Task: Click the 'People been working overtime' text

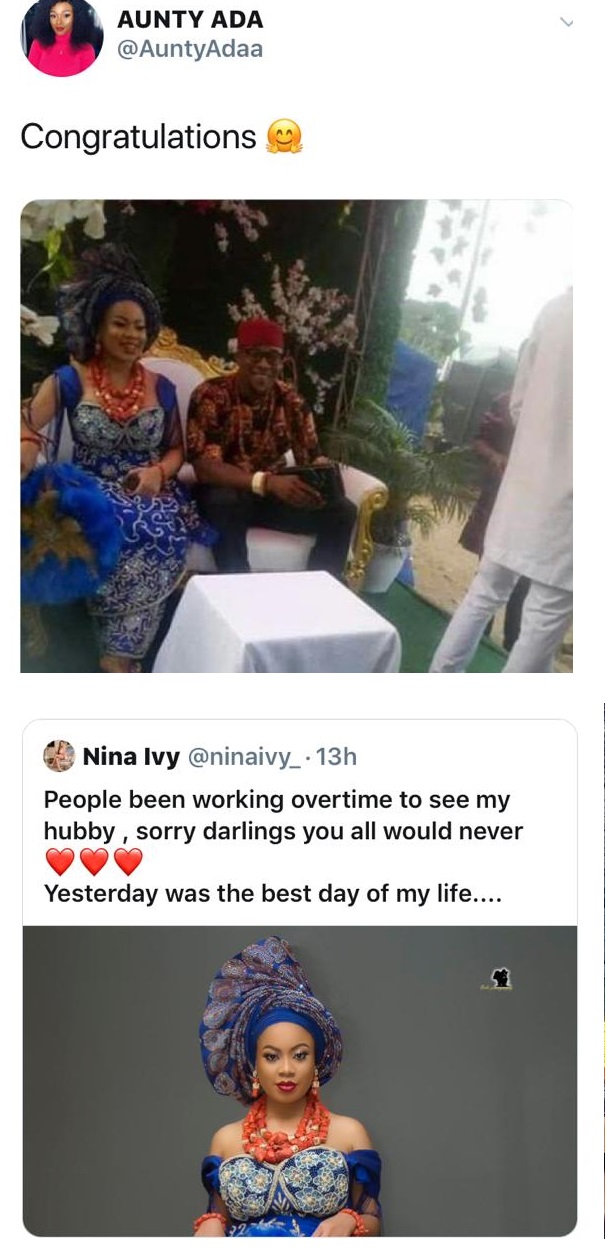Action: coord(277,801)
